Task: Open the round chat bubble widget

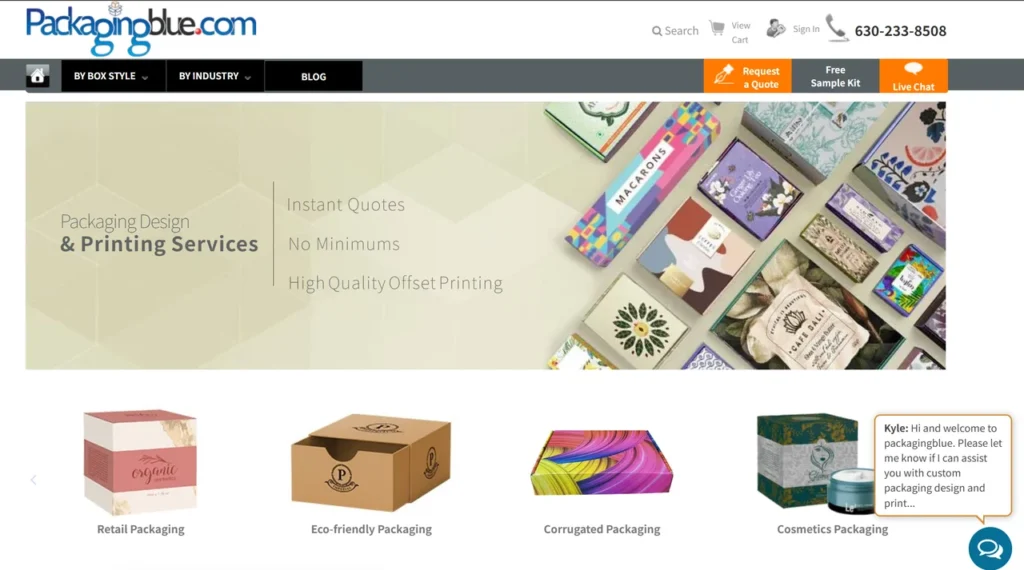Action: [990, 548]
